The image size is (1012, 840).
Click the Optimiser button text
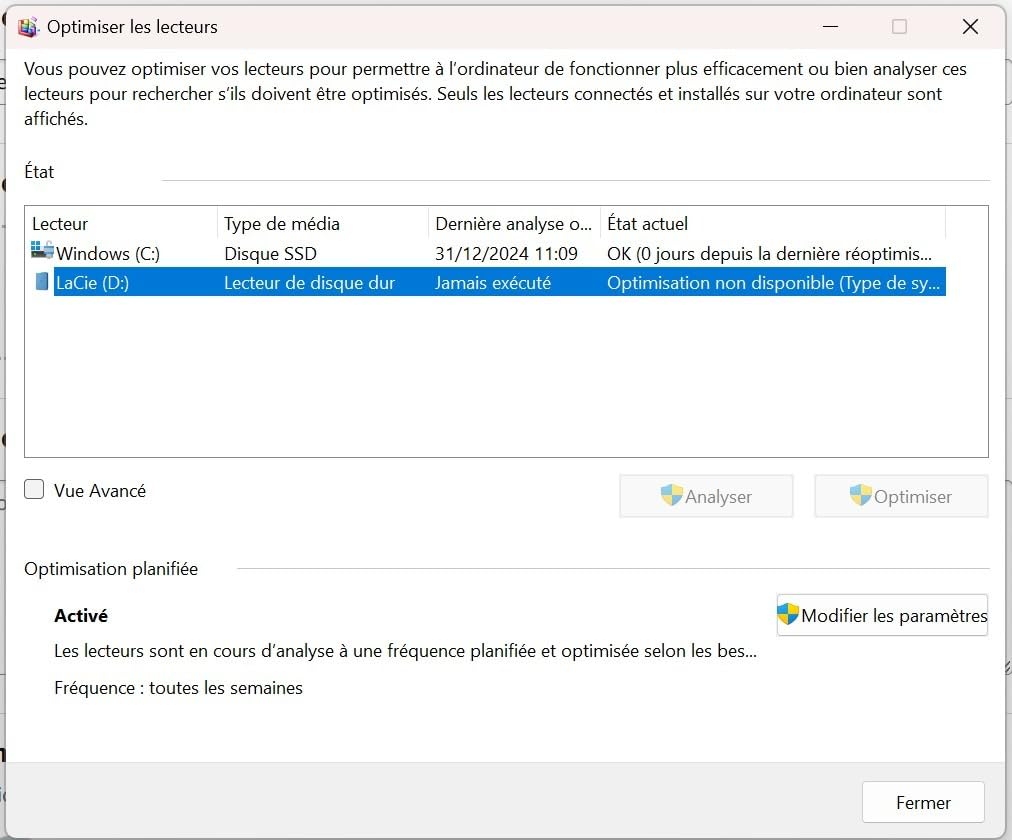coord(912,497)
